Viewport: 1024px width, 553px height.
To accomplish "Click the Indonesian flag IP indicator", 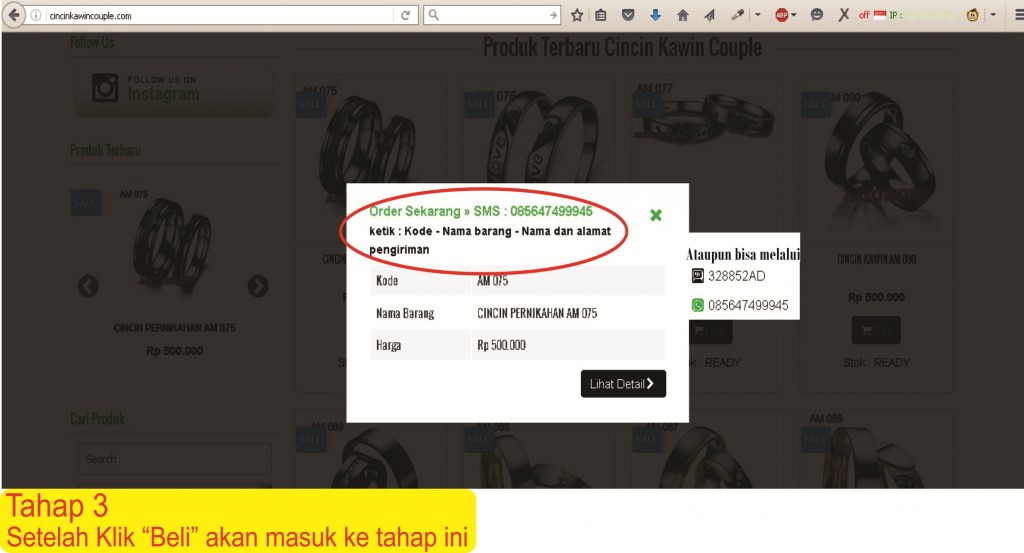I will point(880,15).
